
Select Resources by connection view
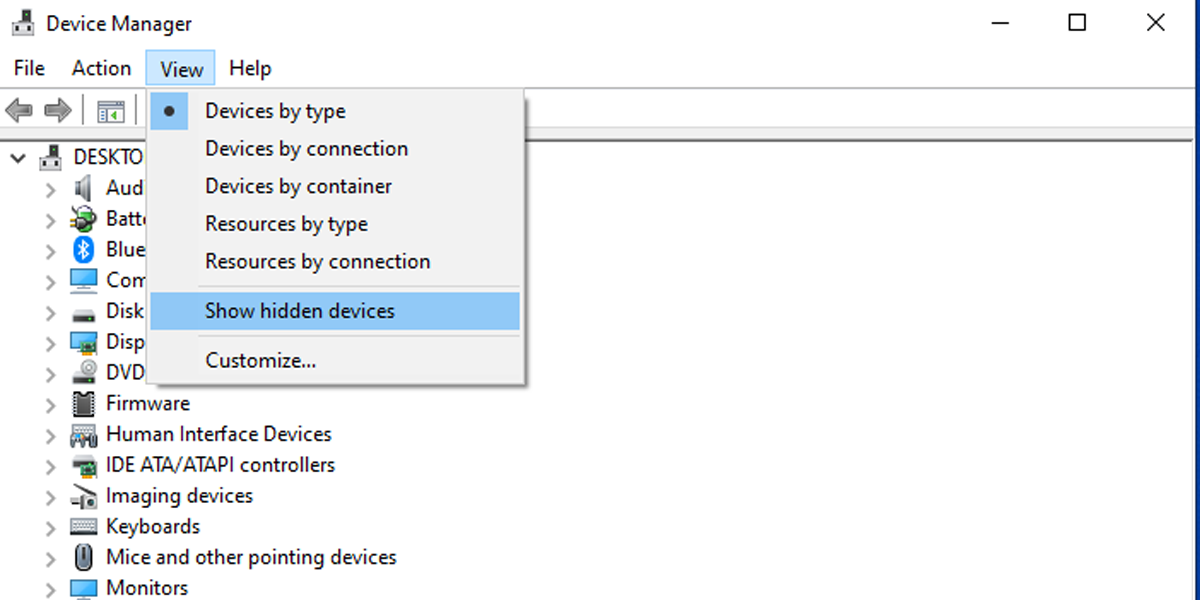point(317,262)
